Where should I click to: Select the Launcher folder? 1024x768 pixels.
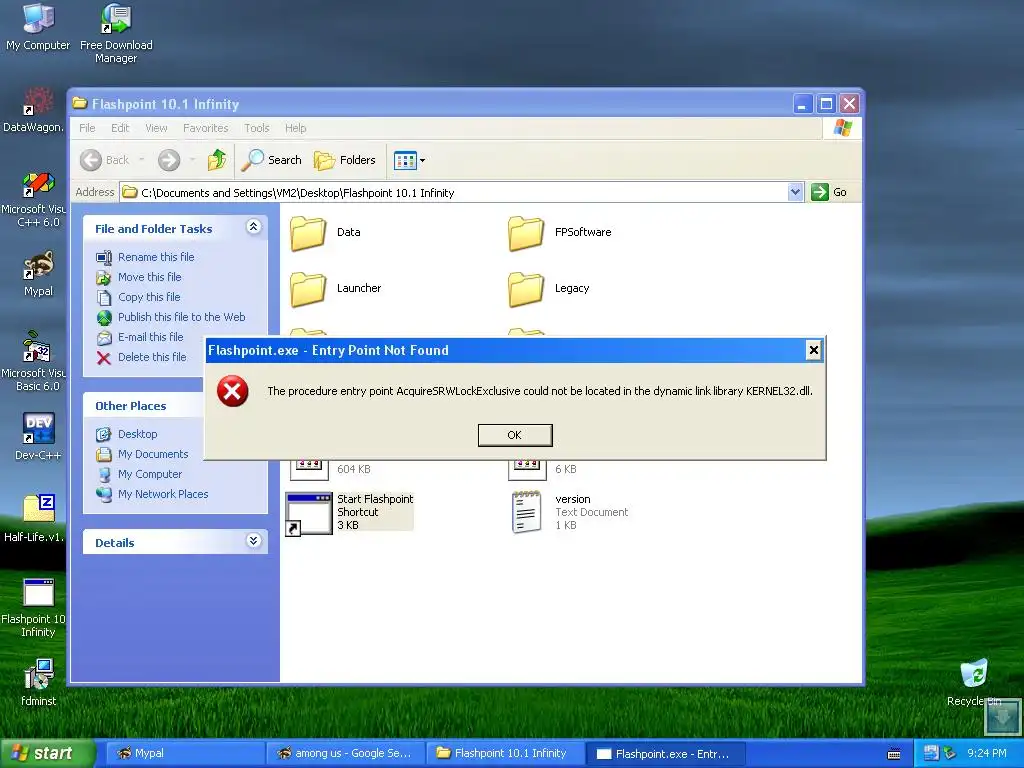coord(336,289)
